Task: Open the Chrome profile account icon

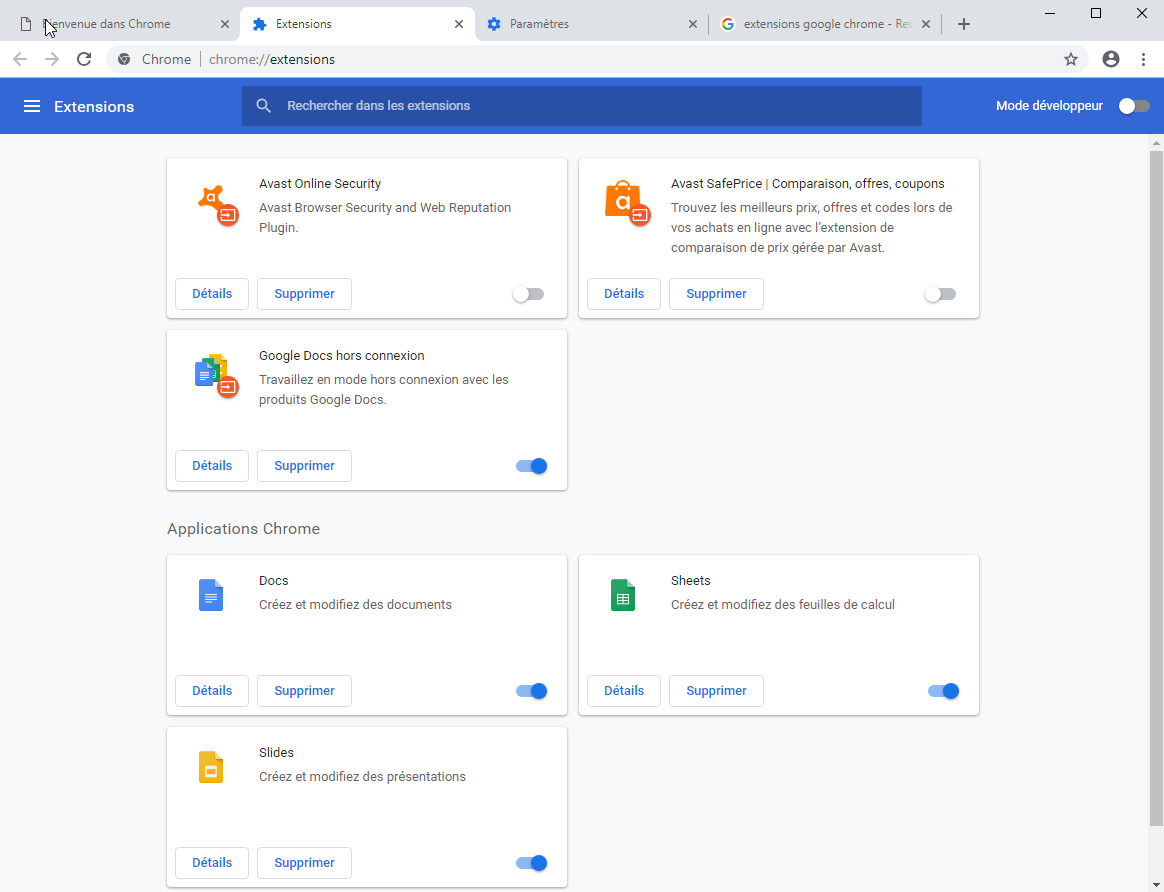Action: point(1110,59)
